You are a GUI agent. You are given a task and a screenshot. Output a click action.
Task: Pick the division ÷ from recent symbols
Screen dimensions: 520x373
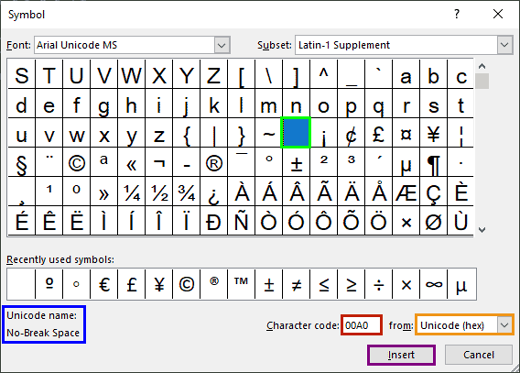click(378, 284)
